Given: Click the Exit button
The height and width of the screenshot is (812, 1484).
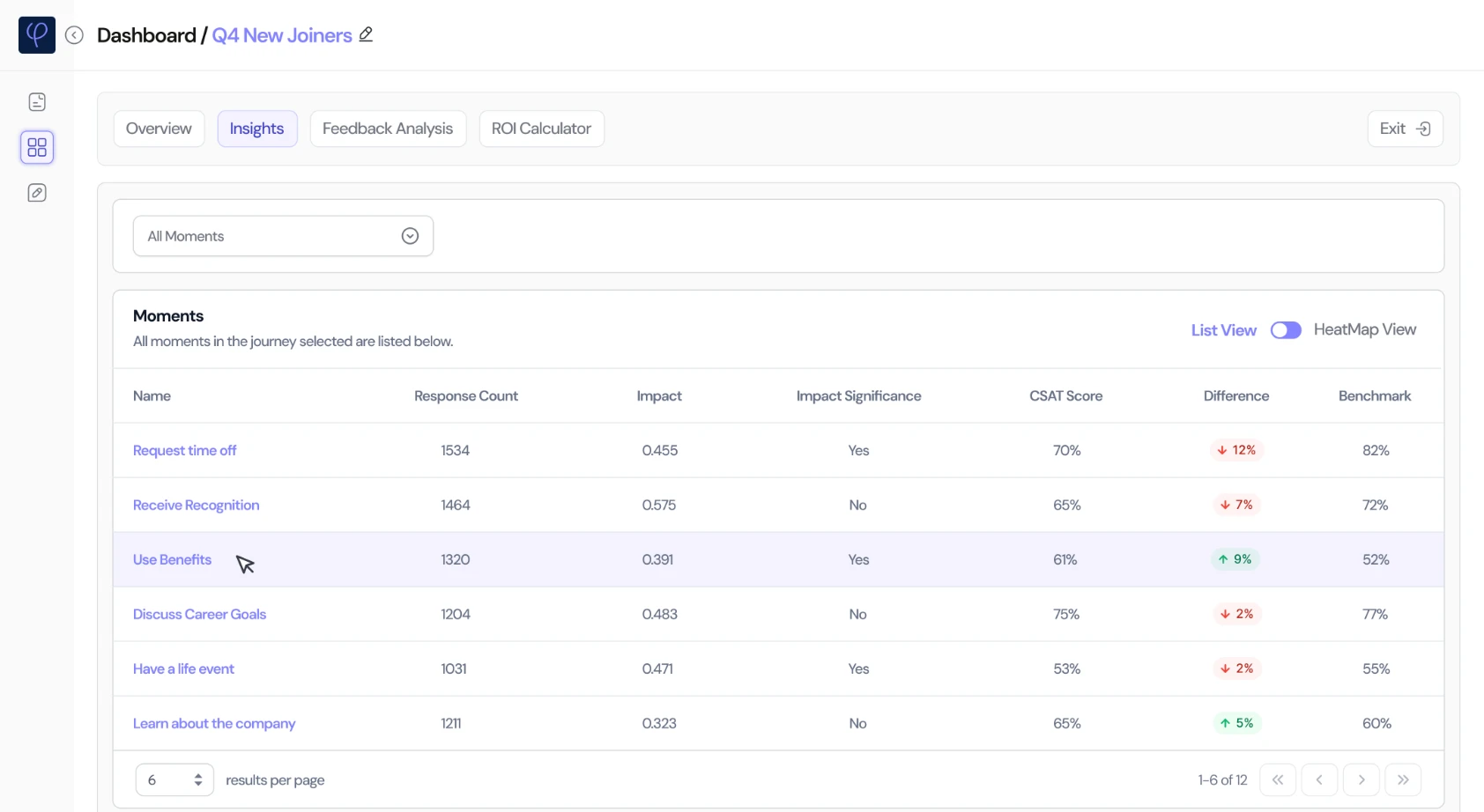Looking at the screenshot, I should coord(1405,129).
